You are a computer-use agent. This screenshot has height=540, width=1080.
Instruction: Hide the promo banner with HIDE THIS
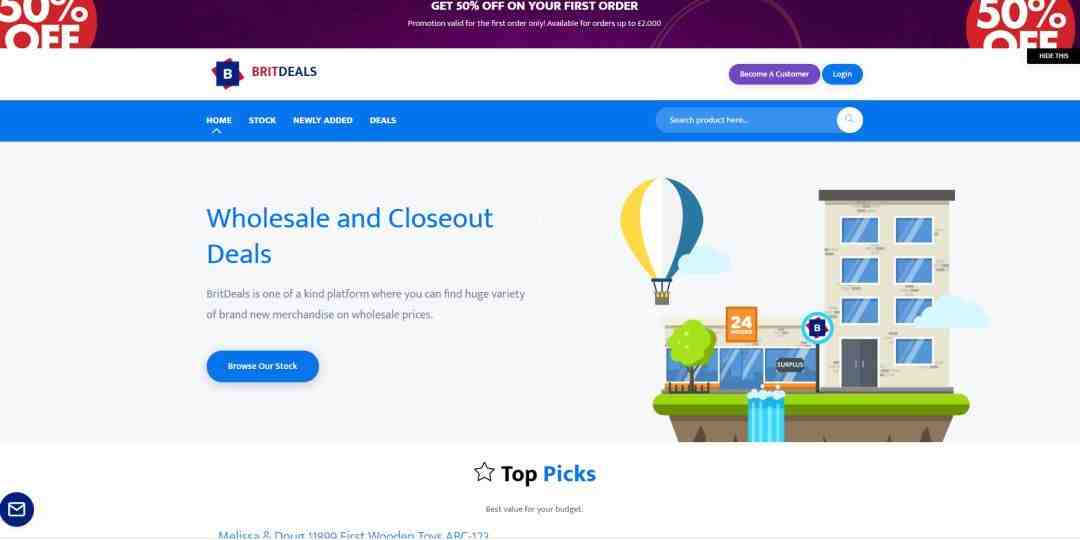(x=1053, y=56)
